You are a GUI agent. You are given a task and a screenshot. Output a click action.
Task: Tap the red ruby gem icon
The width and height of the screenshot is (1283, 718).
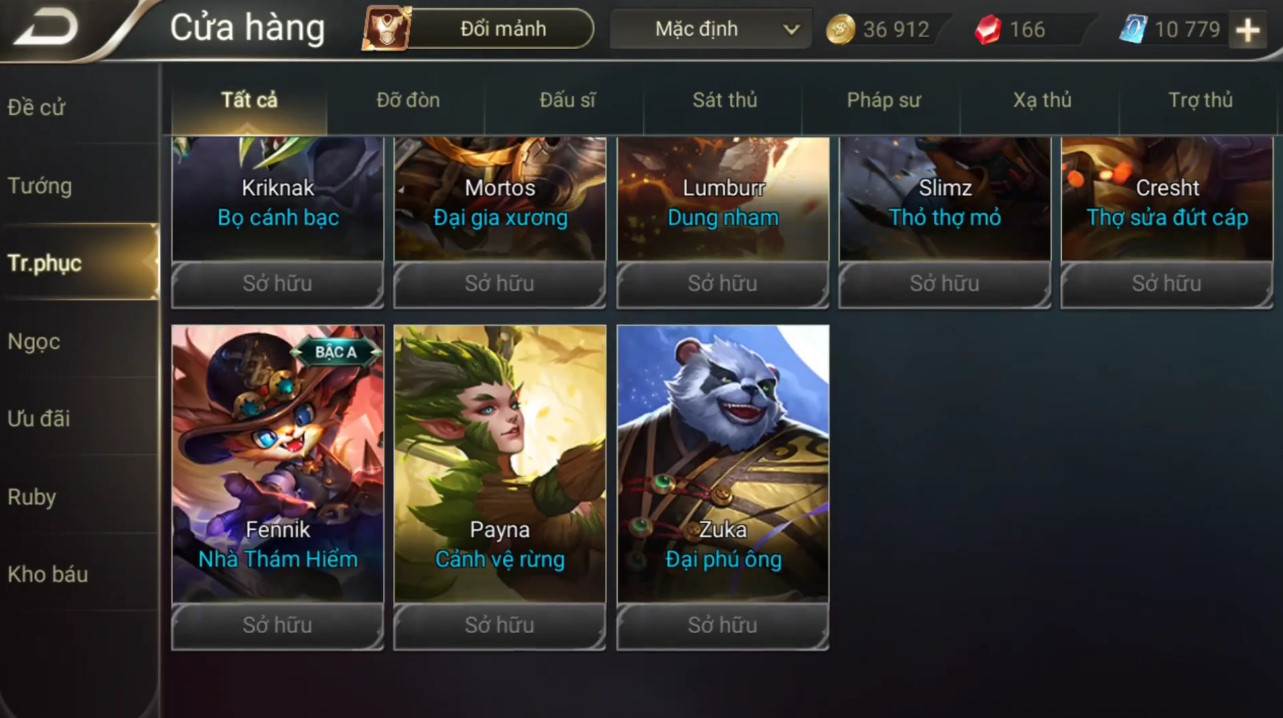[988, 30]
